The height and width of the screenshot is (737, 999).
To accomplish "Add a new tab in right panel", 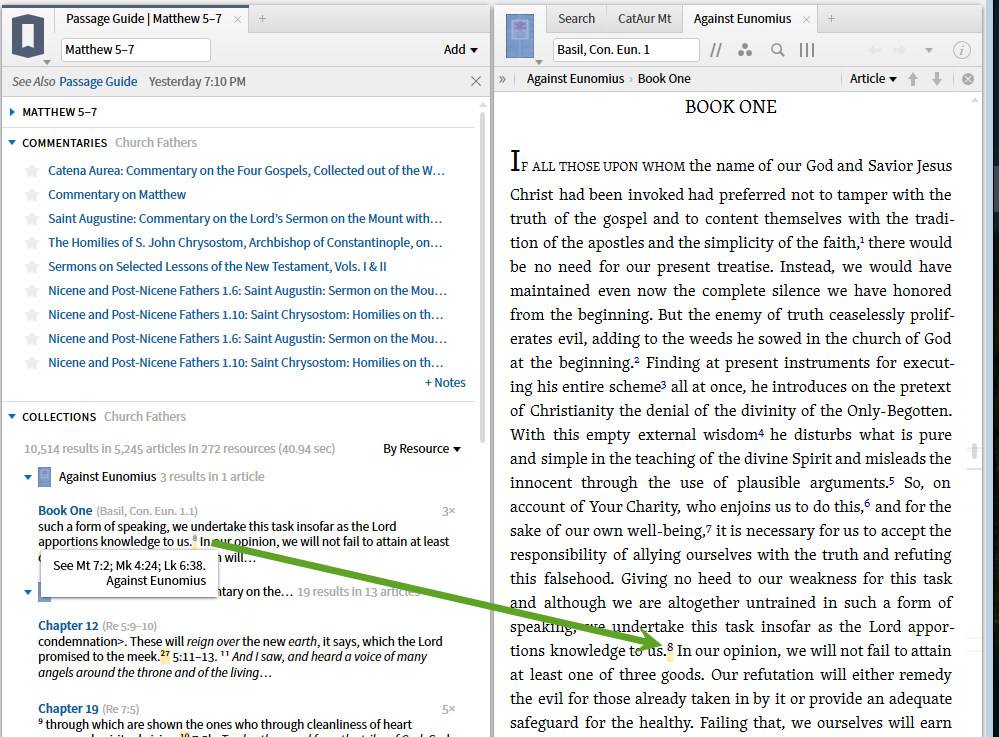I will (831, 18).
